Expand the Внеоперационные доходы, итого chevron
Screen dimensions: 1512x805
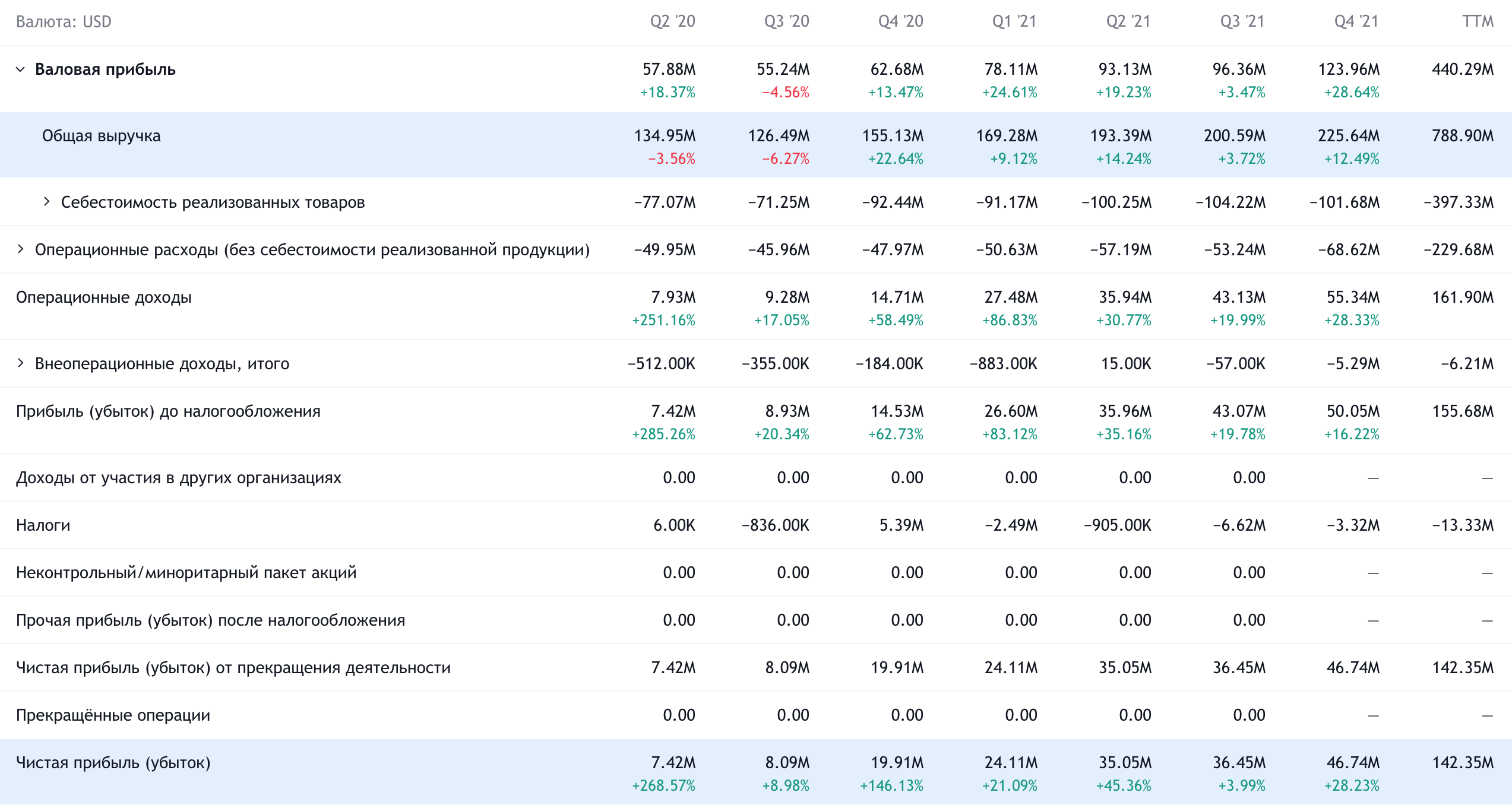(20, 363)
